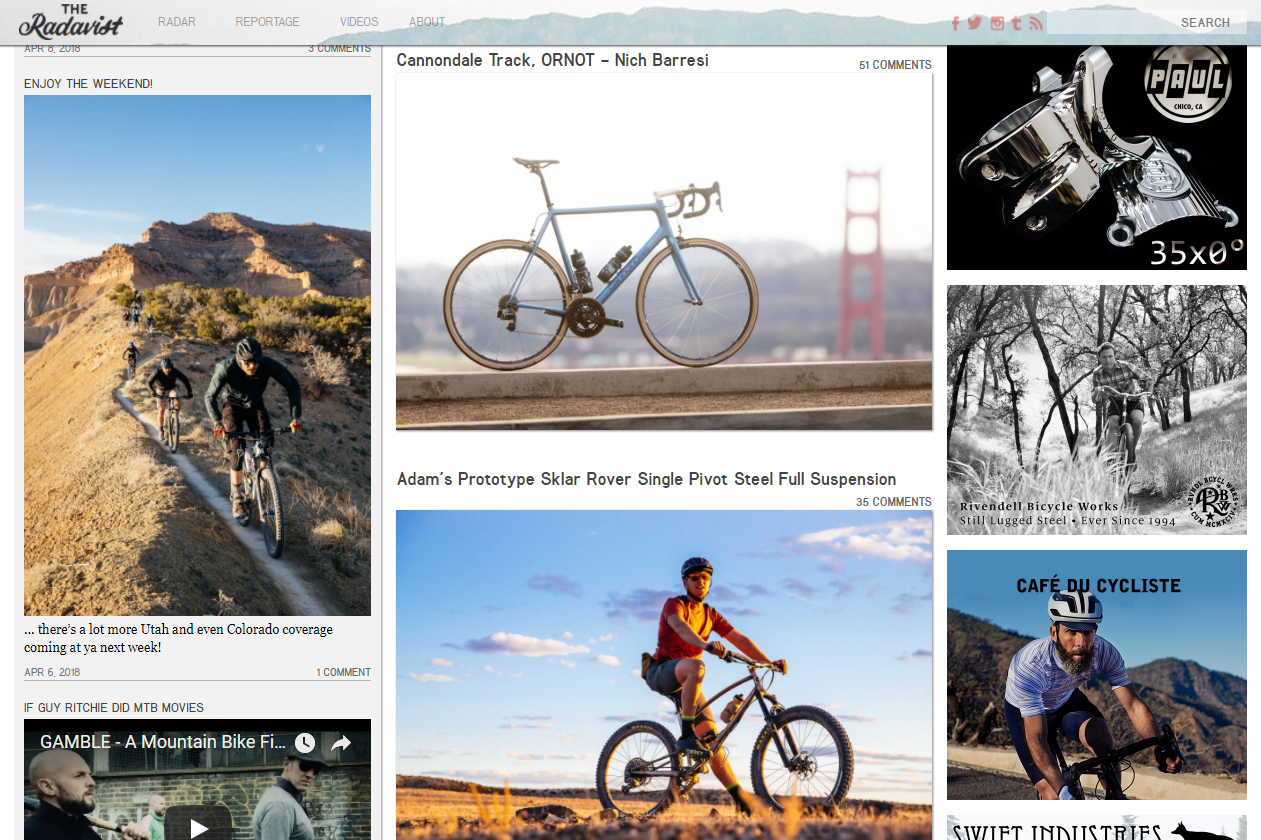This screenshot has width=1261, height=840.
Task: Click The Radavist logo
Action: click(70, 22)
